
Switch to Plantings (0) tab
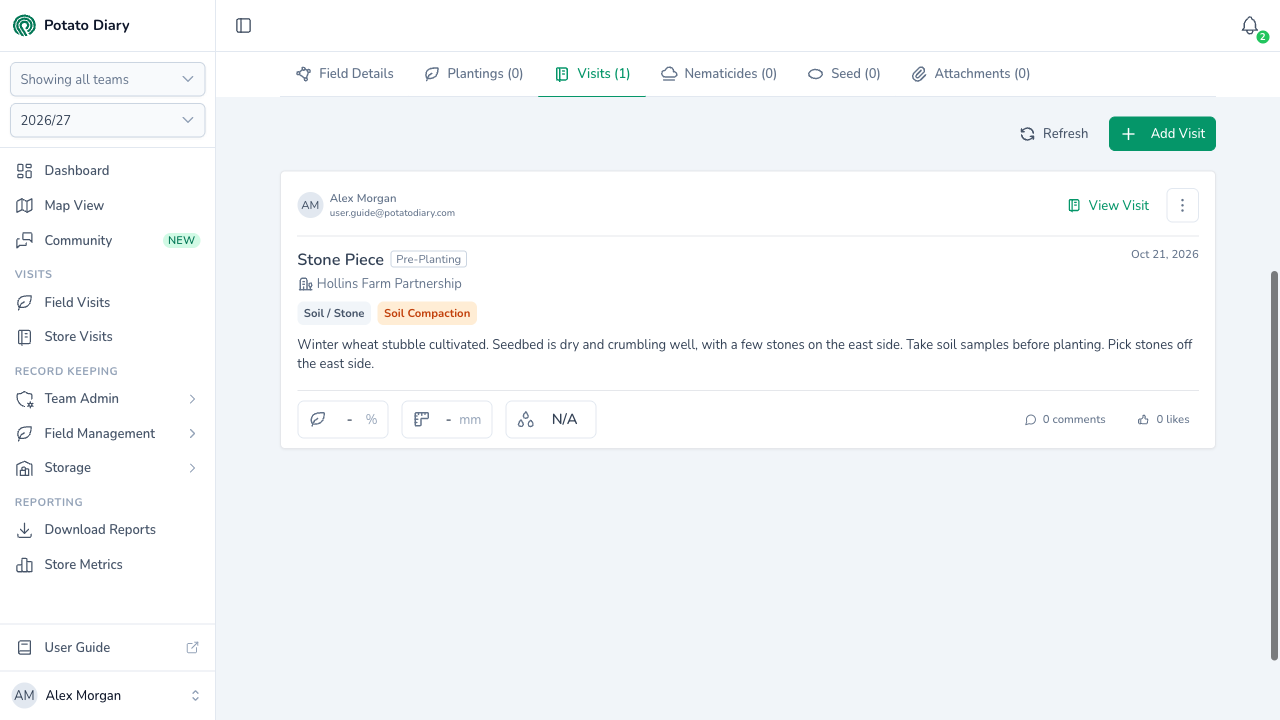pyautogui.click(x=474, y=74)
